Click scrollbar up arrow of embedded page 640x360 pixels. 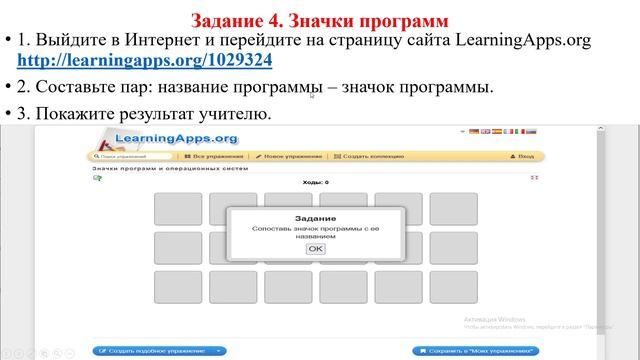600,128
